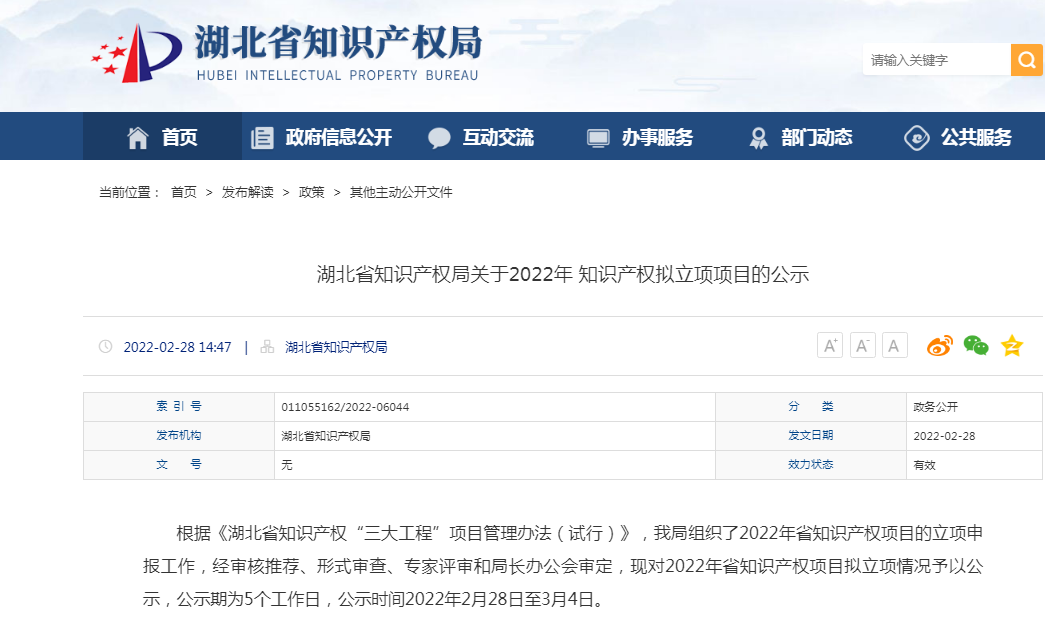Select 部门动态 in the navigation bar
The height and width of the screenshot is (627, 1045).
pyautogui.click(x=800, y=137)
